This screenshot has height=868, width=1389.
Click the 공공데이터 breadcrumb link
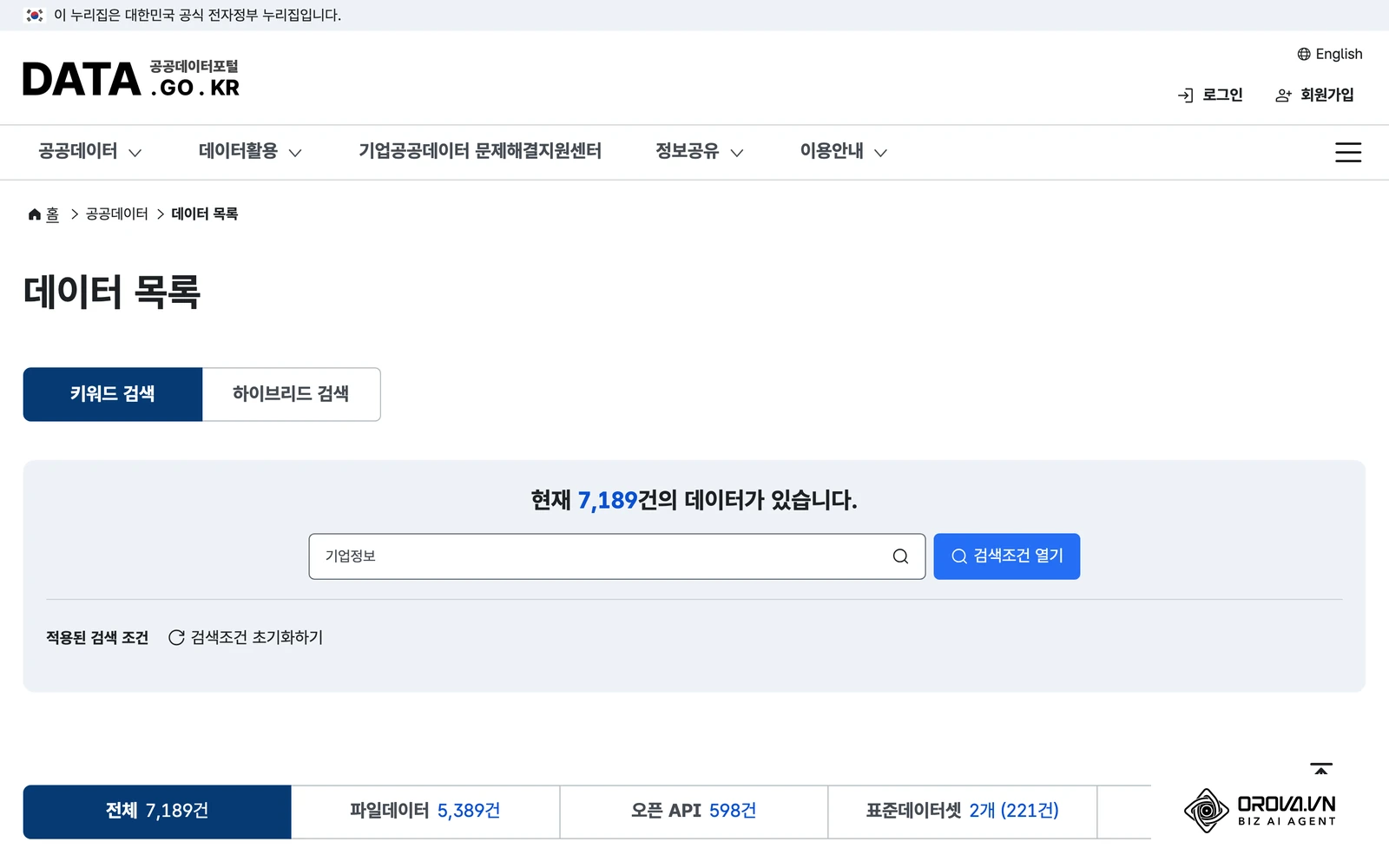coord(117,214)
